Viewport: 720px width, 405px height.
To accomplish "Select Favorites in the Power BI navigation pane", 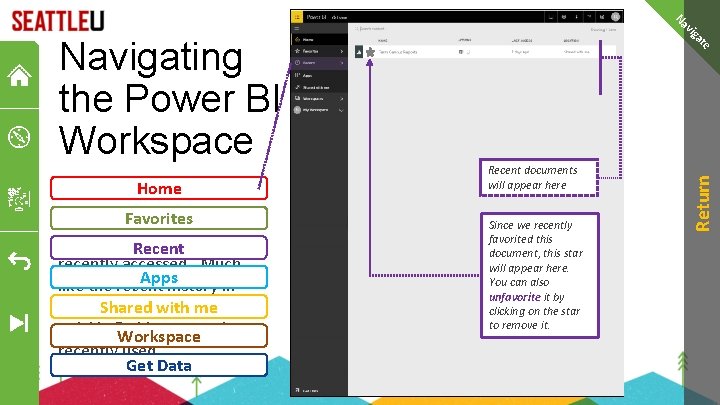I will (319, 51).
